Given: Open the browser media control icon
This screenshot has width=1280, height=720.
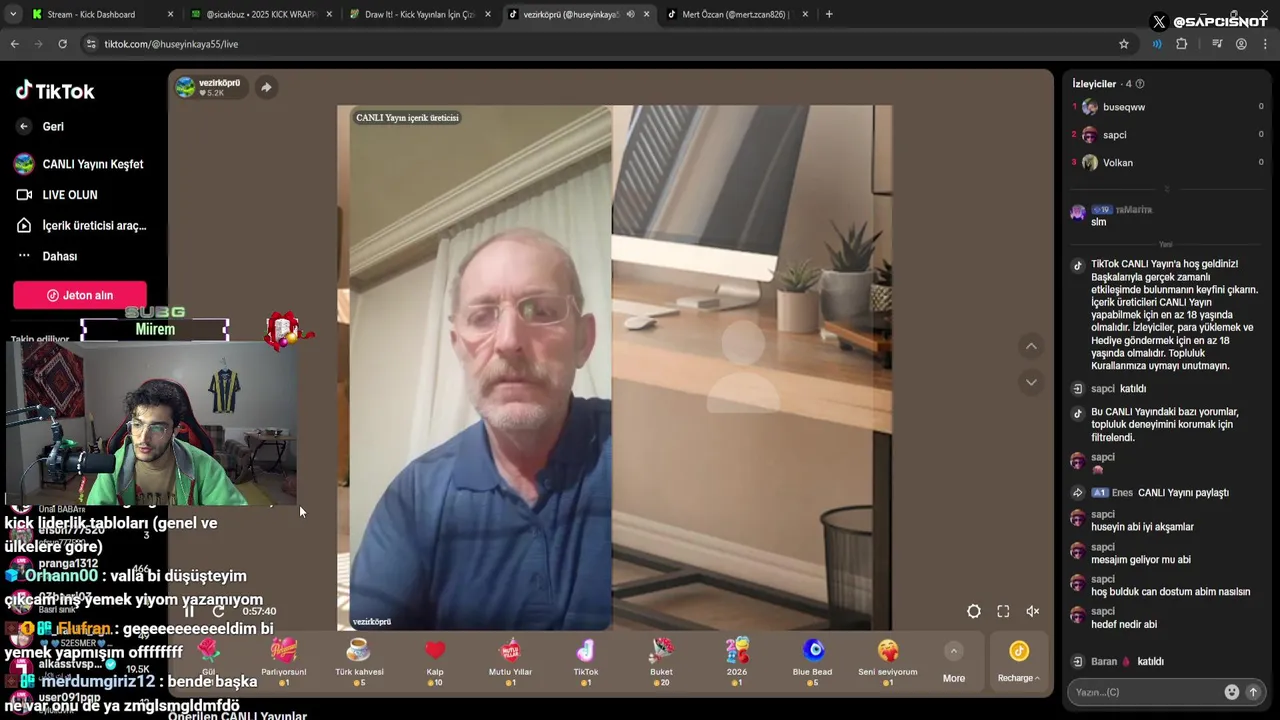Looking at the screenshot, I should 1217,44.
